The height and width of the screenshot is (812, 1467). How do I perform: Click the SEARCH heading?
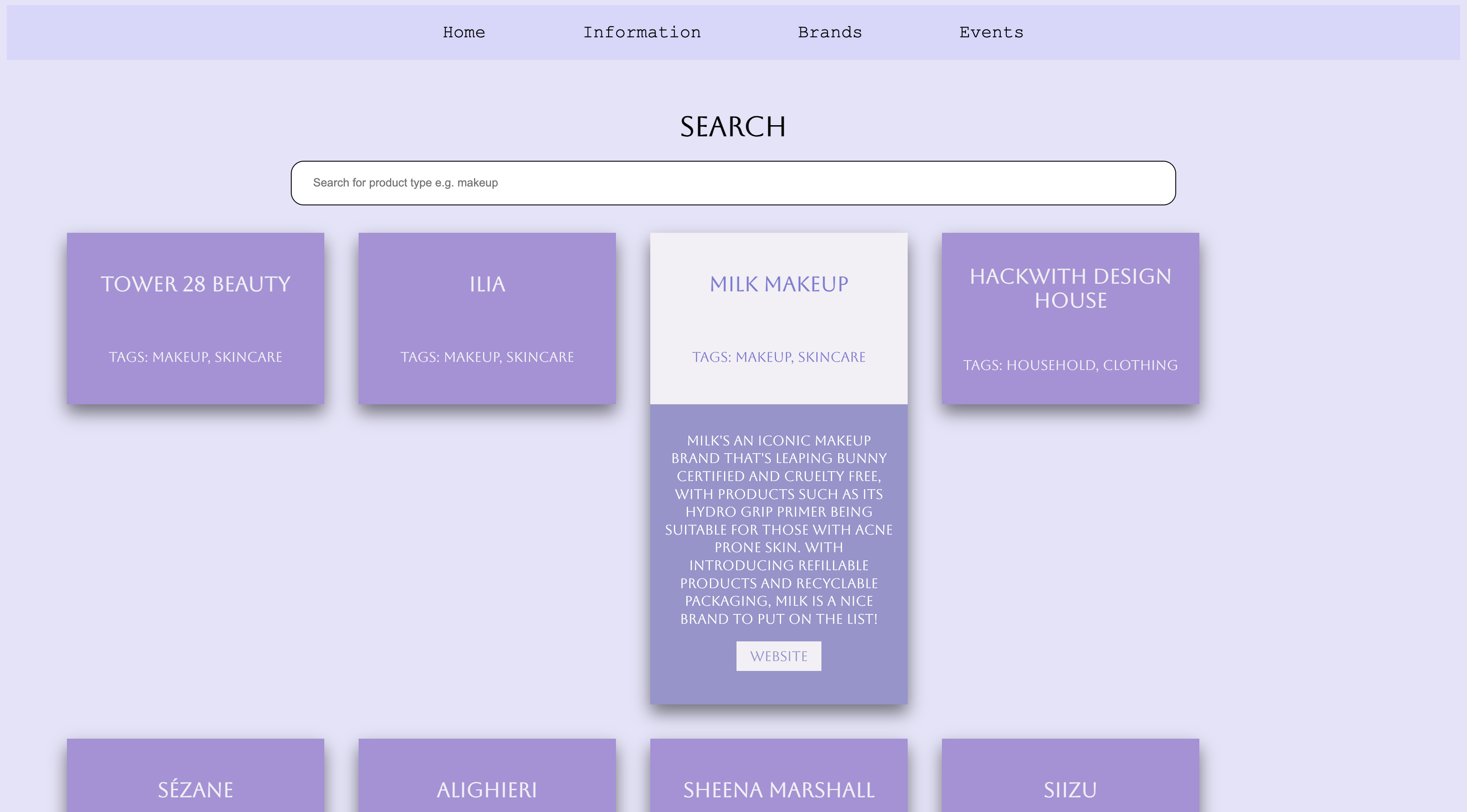click(732, 126)
